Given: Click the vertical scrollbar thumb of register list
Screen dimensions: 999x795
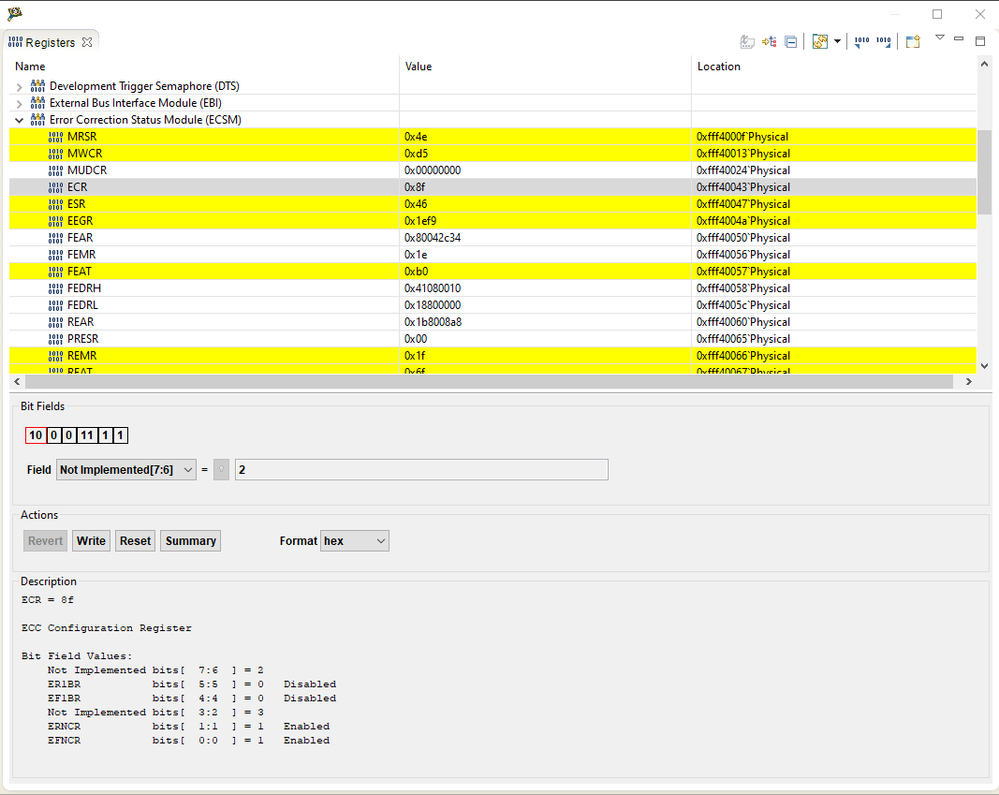Looking at the screenshot, I should coord(984,172).
